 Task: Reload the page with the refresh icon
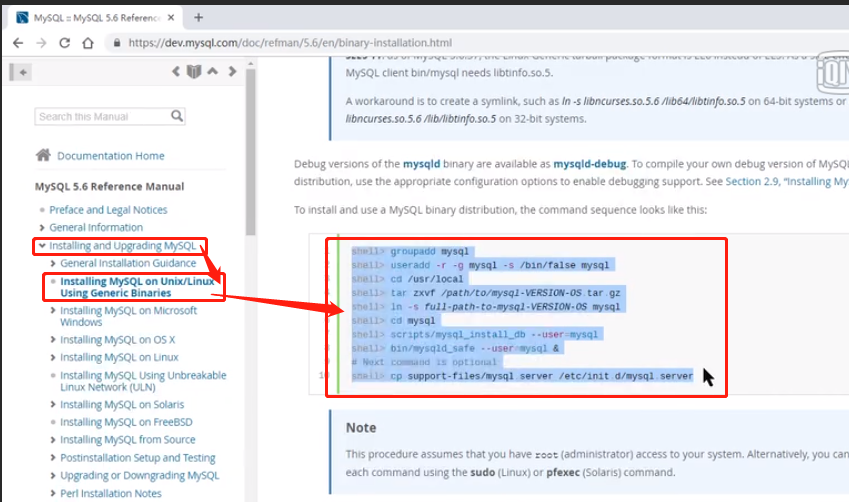pyautogui.click(x=64, y=43)
